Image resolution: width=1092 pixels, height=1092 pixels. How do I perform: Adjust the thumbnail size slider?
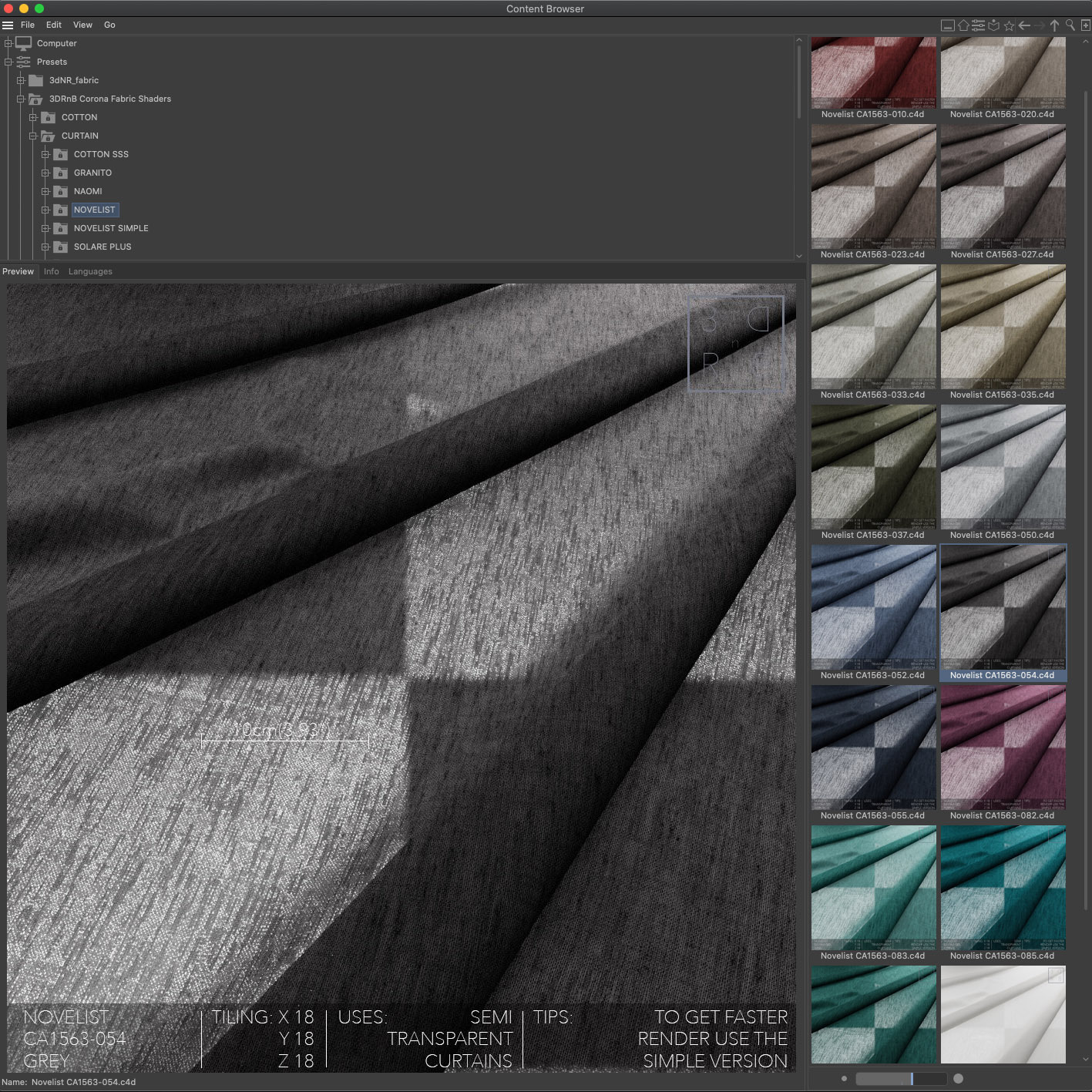(x=901, y=1079)
